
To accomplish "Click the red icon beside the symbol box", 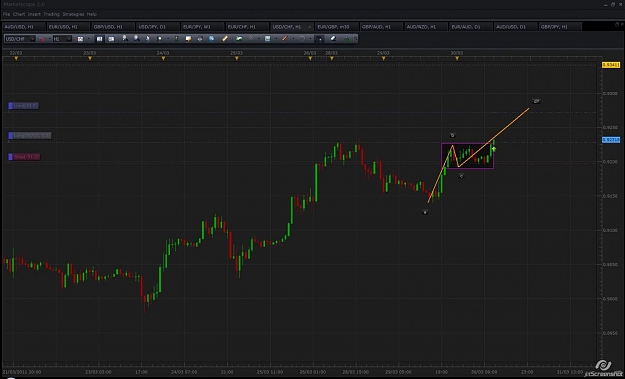I will tap(42, 39).
